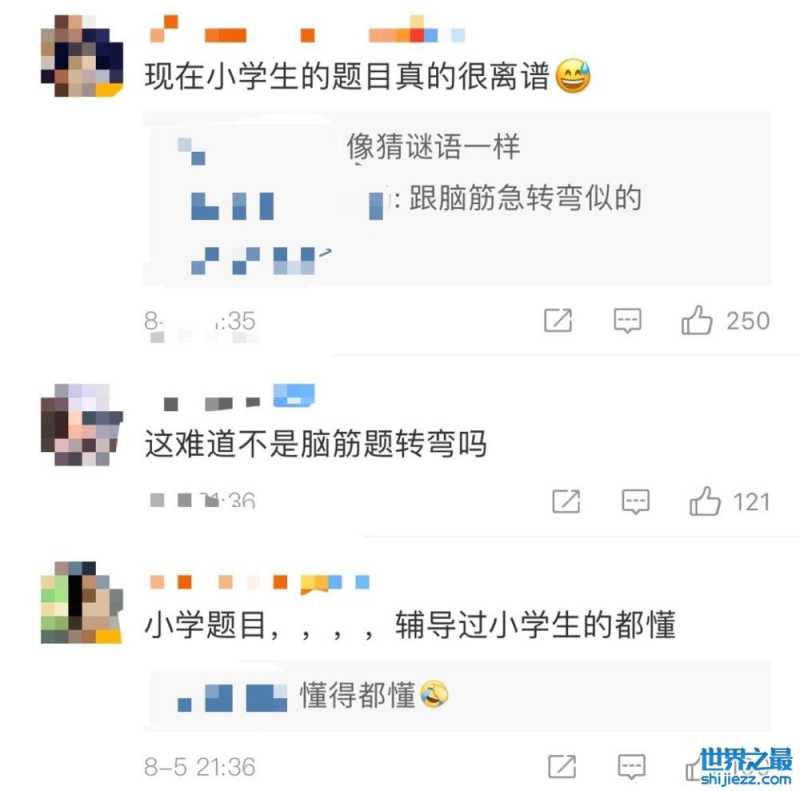Open the reply 懂得都懂
Viewport: 800px width, 791px height.
pos(373,695)
